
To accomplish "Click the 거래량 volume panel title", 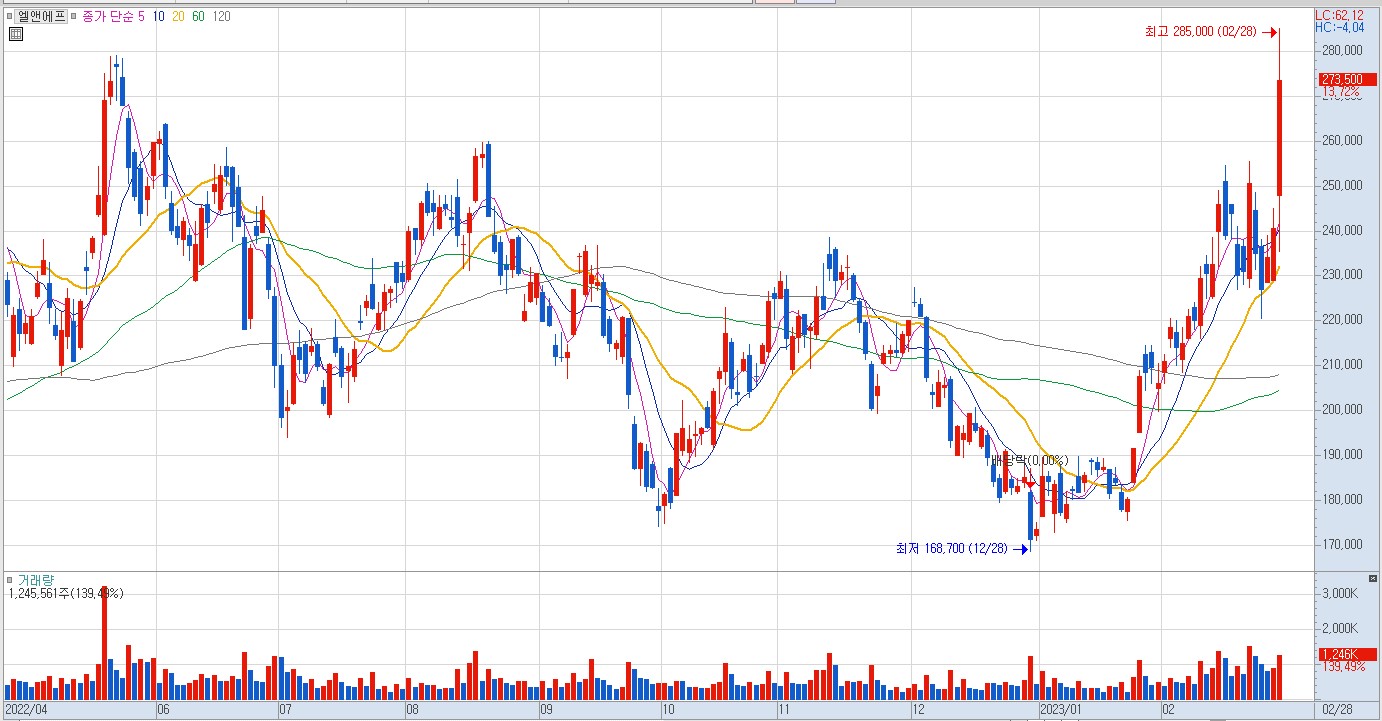I will 35,580.
